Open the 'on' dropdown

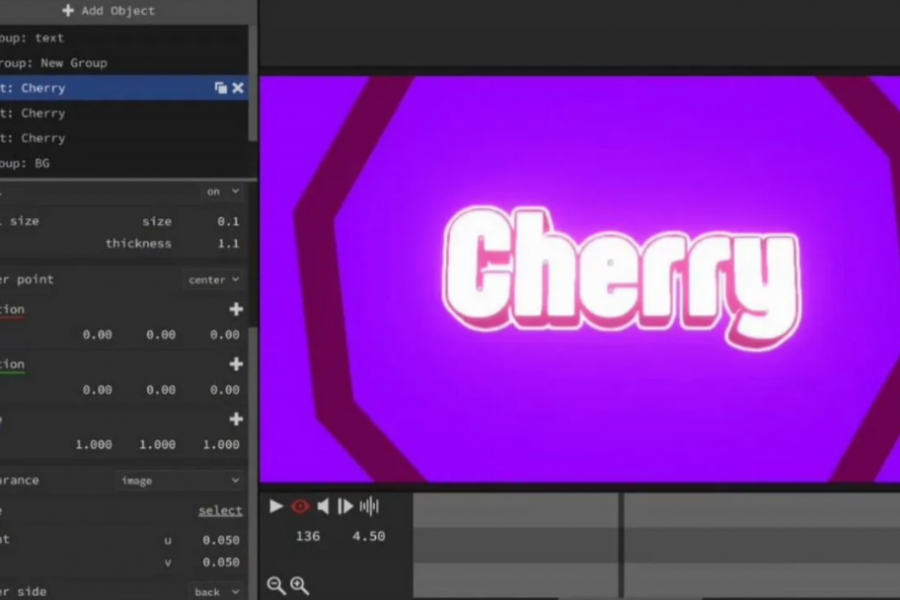(223, 192)
